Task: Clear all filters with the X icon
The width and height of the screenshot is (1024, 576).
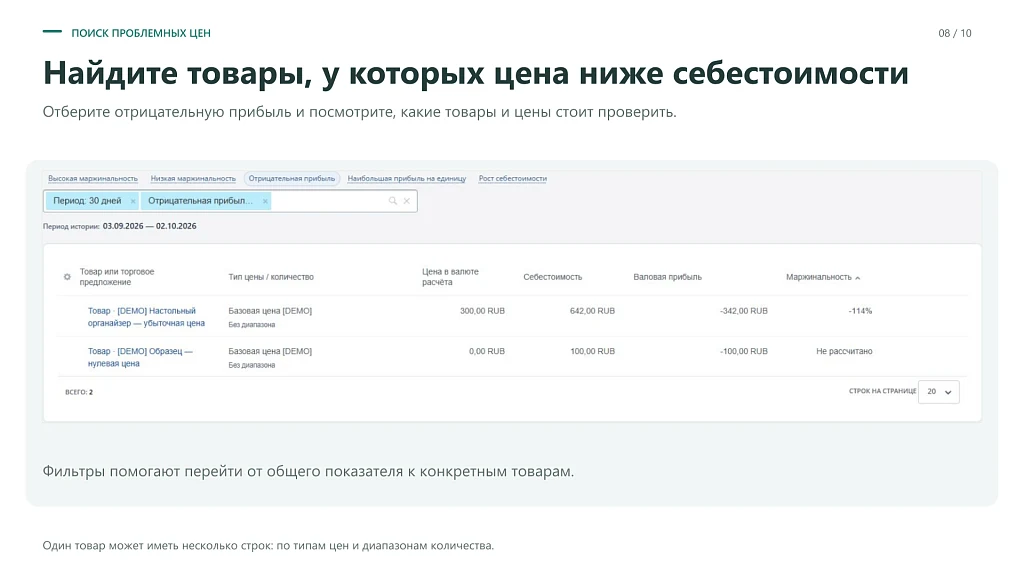Action: [407, 201]
